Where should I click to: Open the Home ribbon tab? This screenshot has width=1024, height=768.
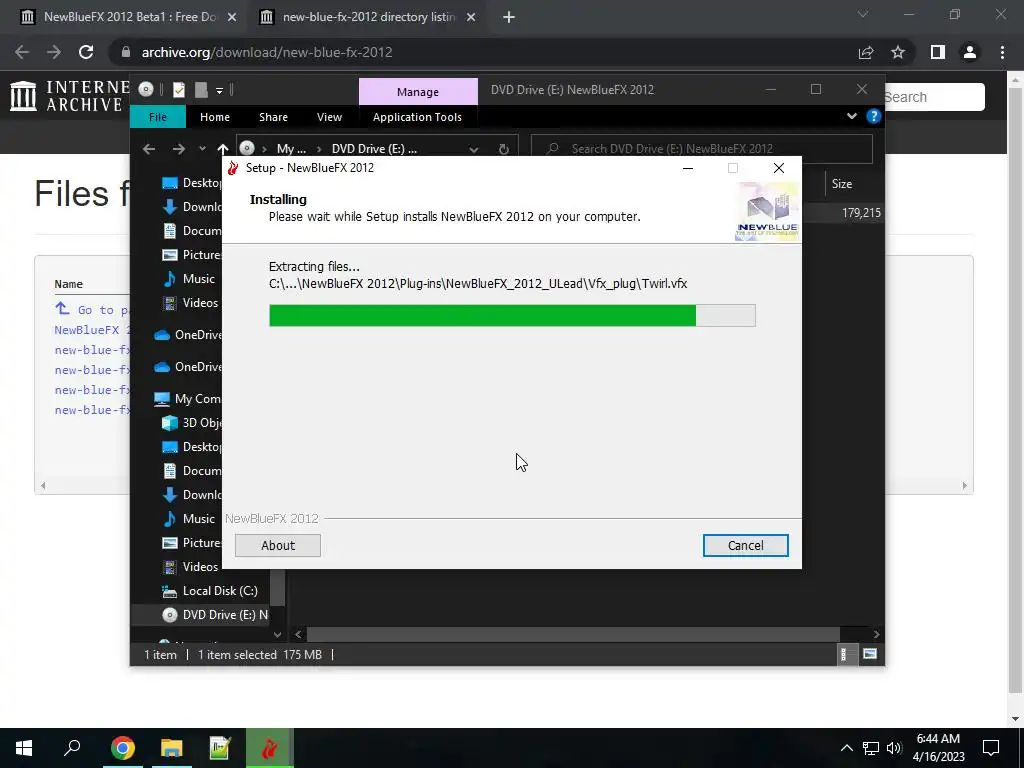tap(215, 117)
